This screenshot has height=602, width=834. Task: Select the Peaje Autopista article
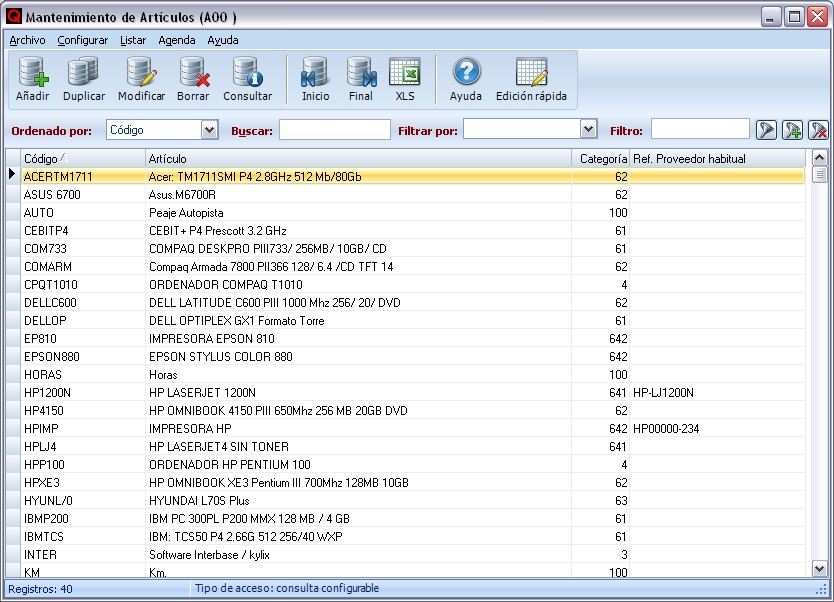[186, 213]
